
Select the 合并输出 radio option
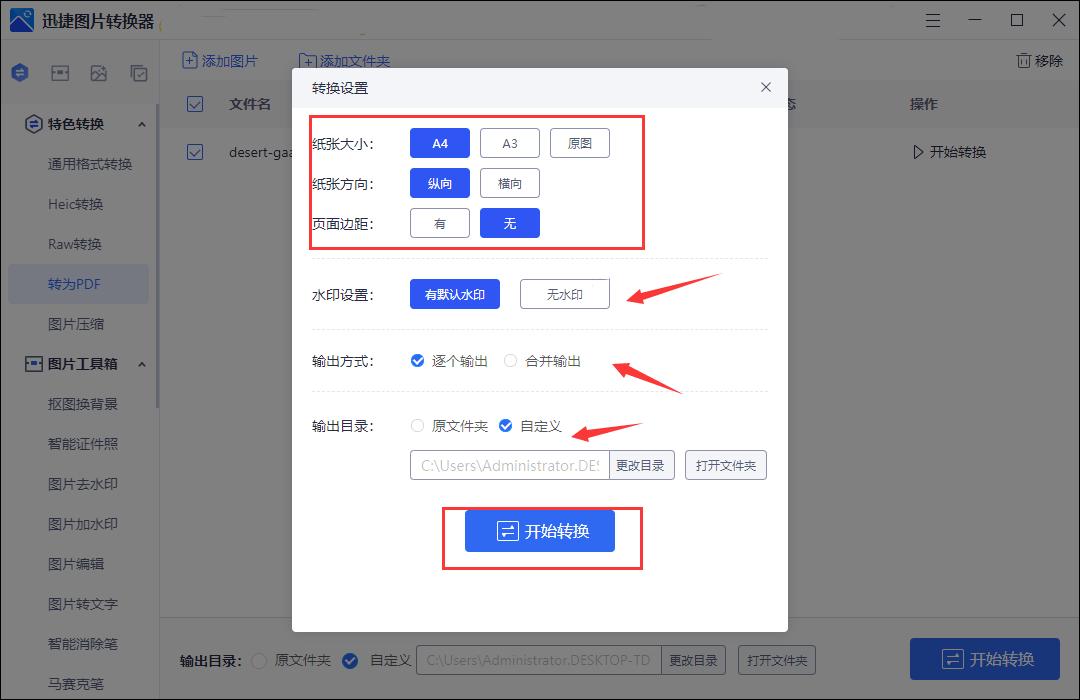[x=510, y=361]
